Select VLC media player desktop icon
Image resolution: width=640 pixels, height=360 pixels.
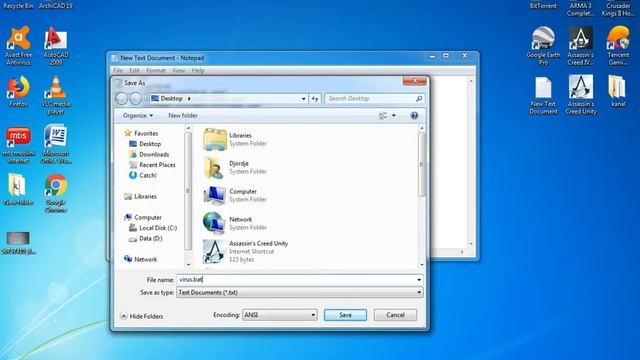point(56,95)
